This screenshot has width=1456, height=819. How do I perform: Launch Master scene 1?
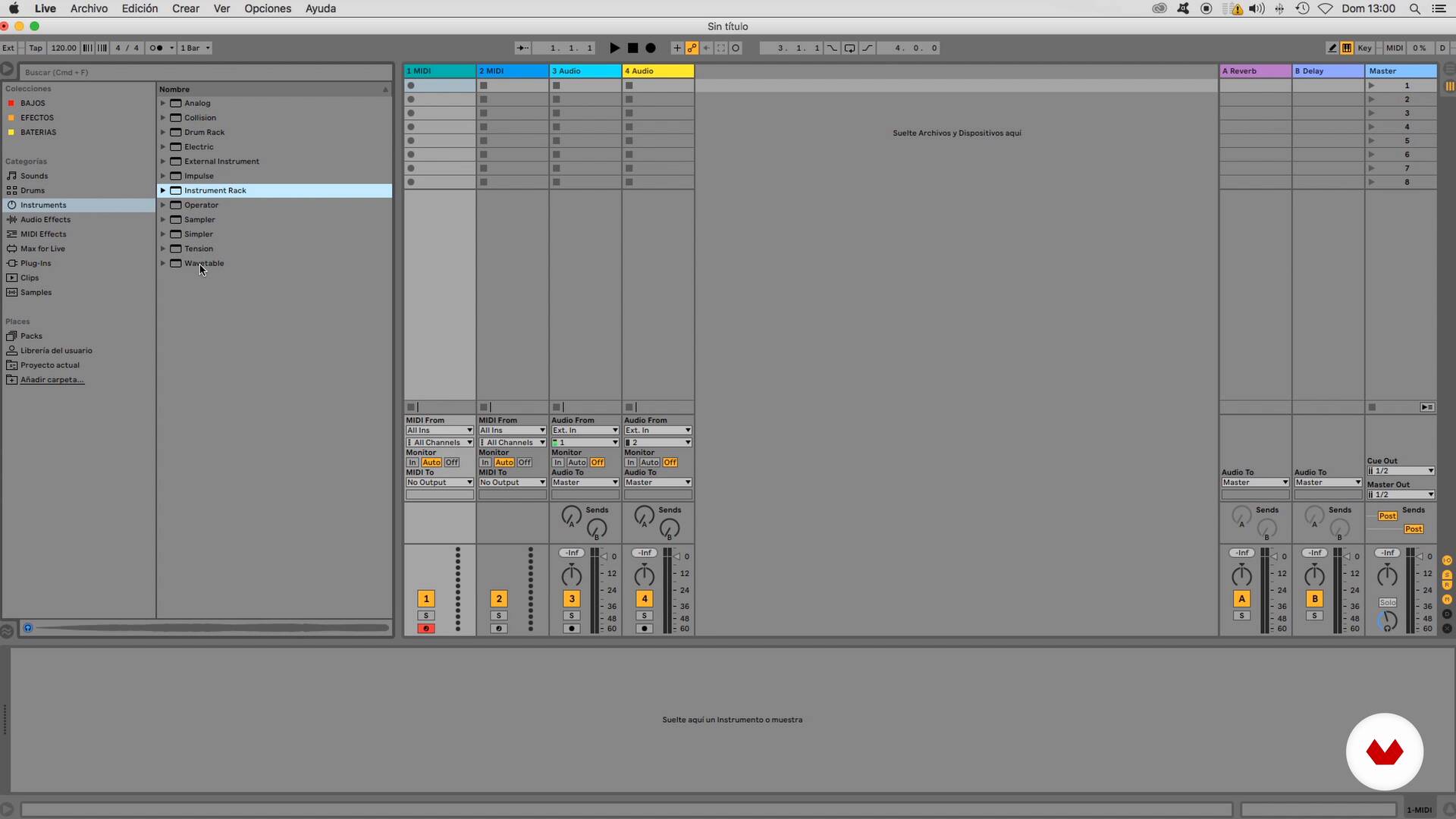(1371, 86)
